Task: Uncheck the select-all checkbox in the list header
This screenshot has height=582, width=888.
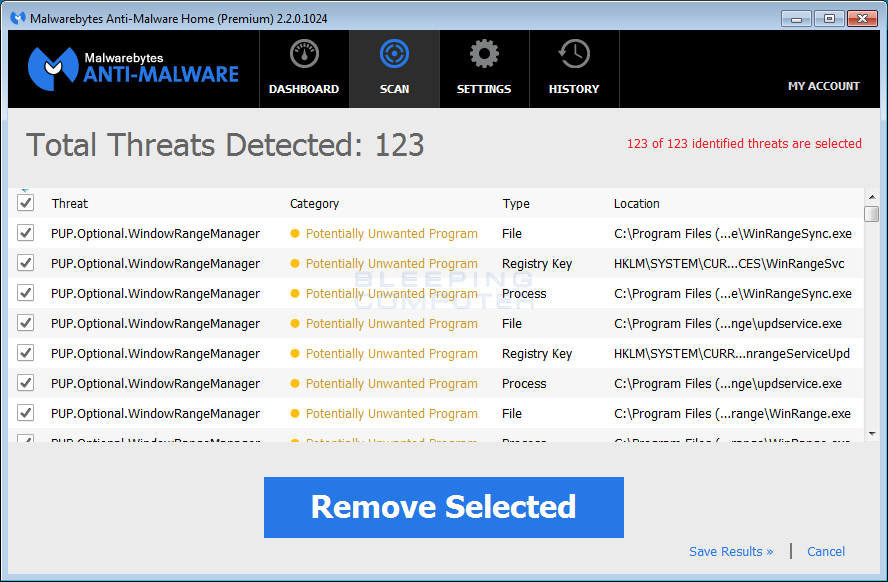Action: tap(25, 202)
